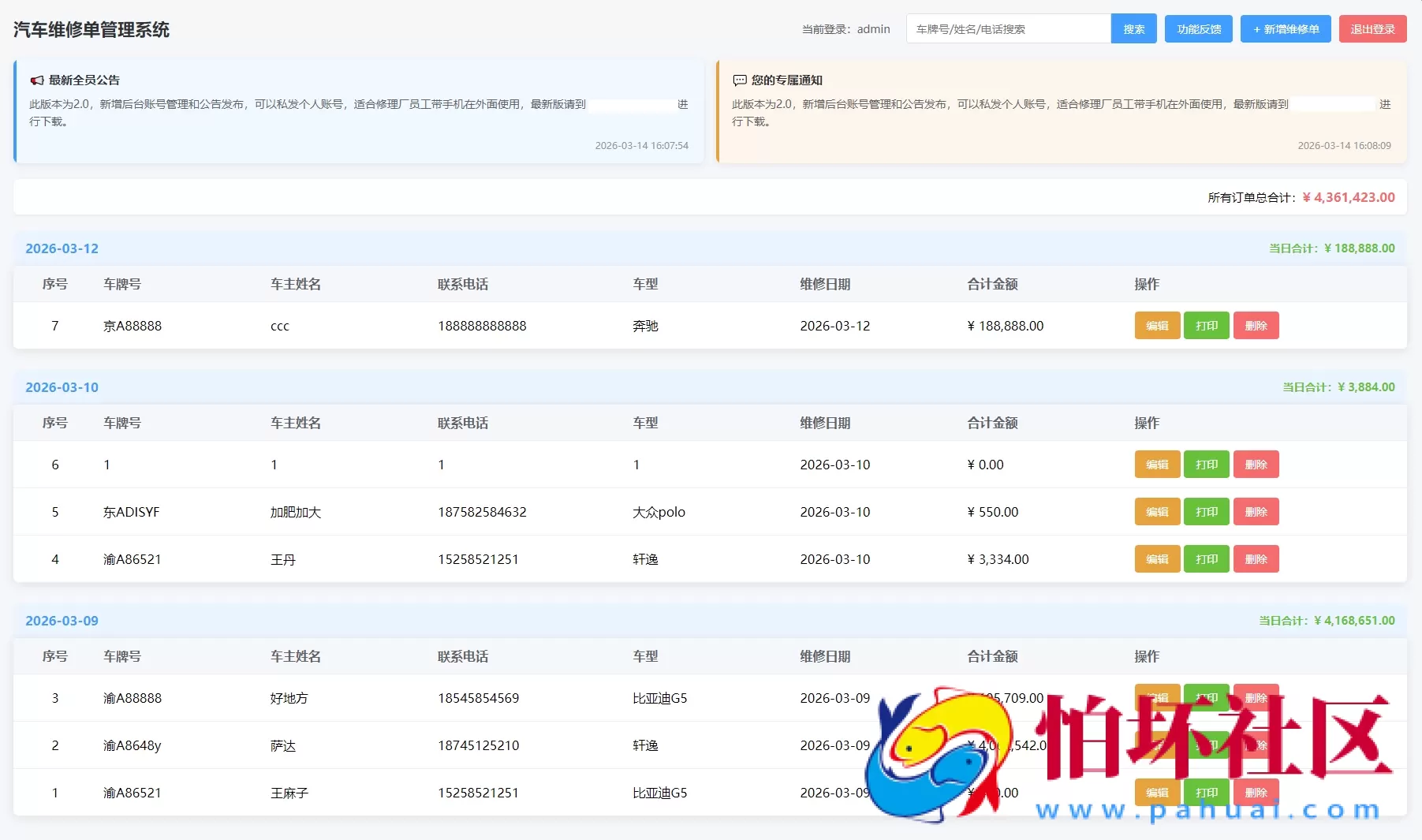Create a new repair order via 新增维修单
1422x840 pixels.
point(1285,28)
